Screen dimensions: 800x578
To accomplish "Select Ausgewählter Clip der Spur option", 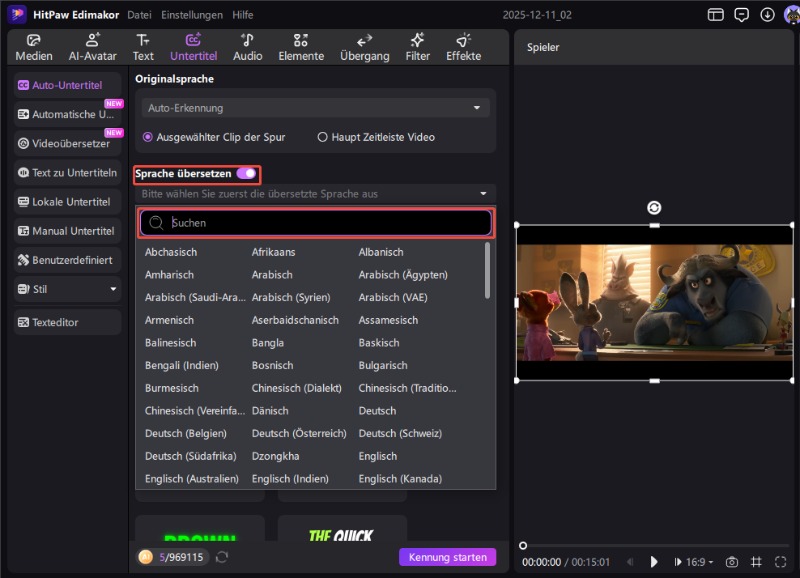I will coord(149,137).
